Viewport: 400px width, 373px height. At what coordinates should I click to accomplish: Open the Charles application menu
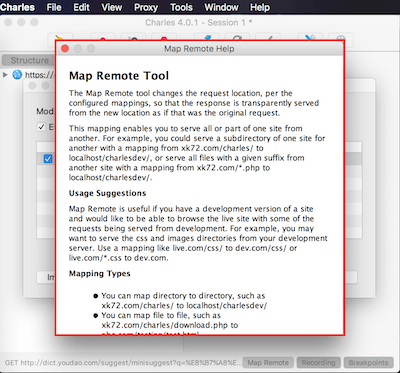17,7
